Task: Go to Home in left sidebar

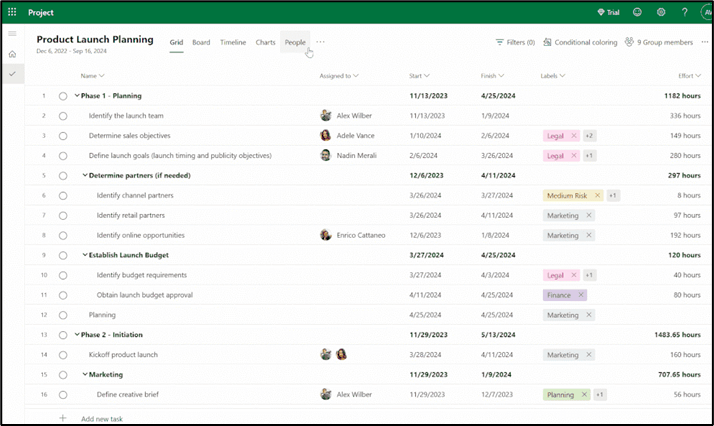Action: pos(12,54)
